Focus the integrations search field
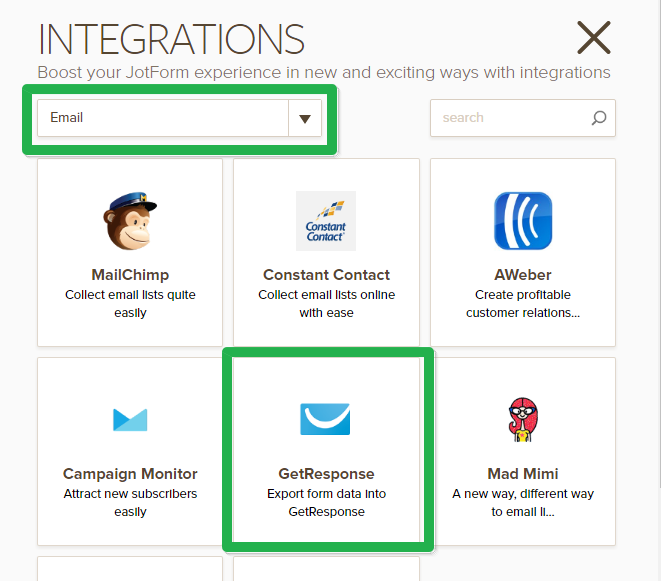This screenshot has width=661, height=581. pos(510,118)
